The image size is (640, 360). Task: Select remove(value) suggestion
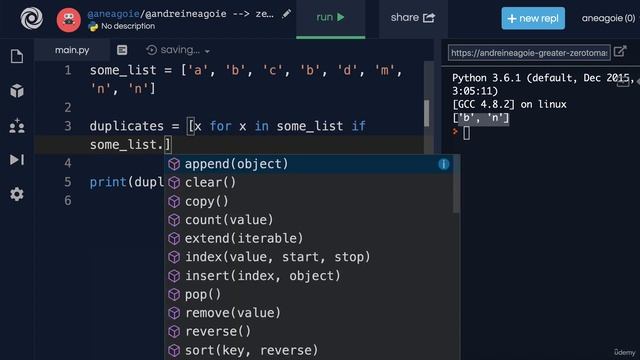coord(309,313)
